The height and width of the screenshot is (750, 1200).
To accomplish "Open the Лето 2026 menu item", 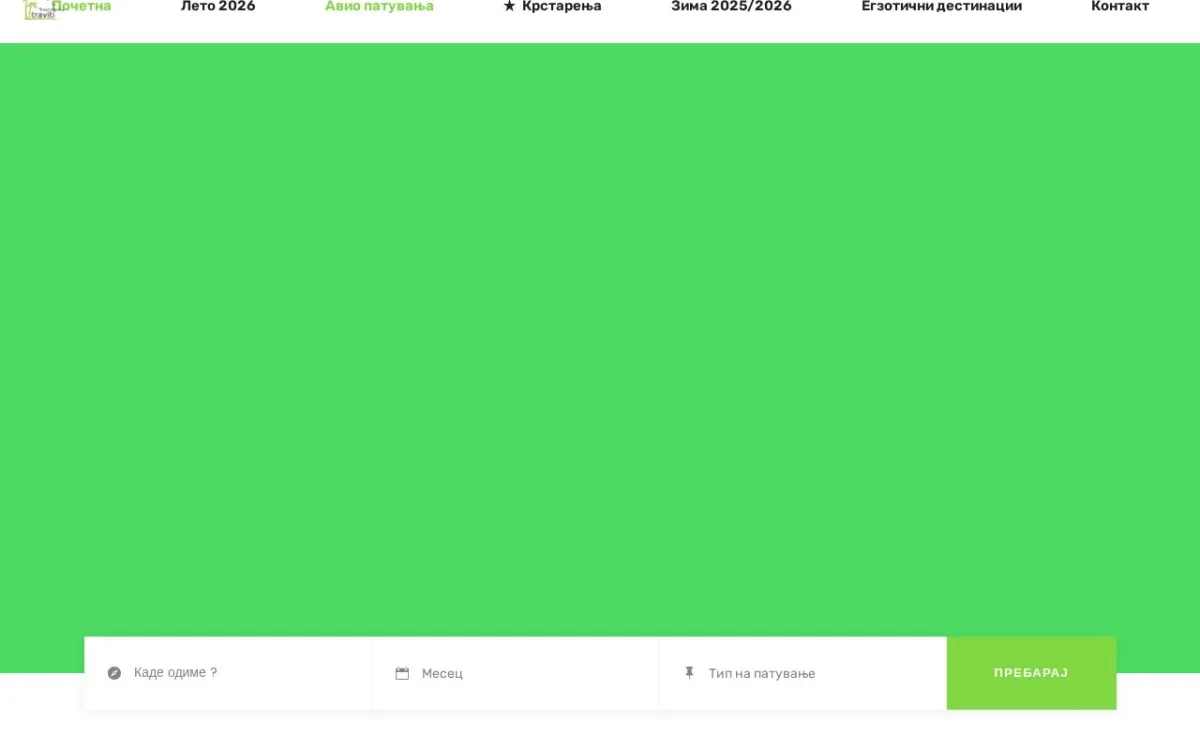I will [x=218, y=6].
